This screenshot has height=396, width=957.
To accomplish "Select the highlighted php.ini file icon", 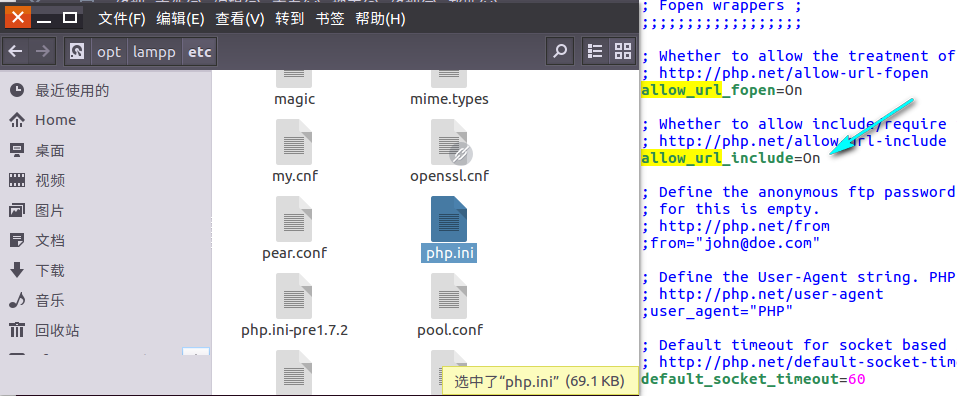I will (x=449, y=218).
